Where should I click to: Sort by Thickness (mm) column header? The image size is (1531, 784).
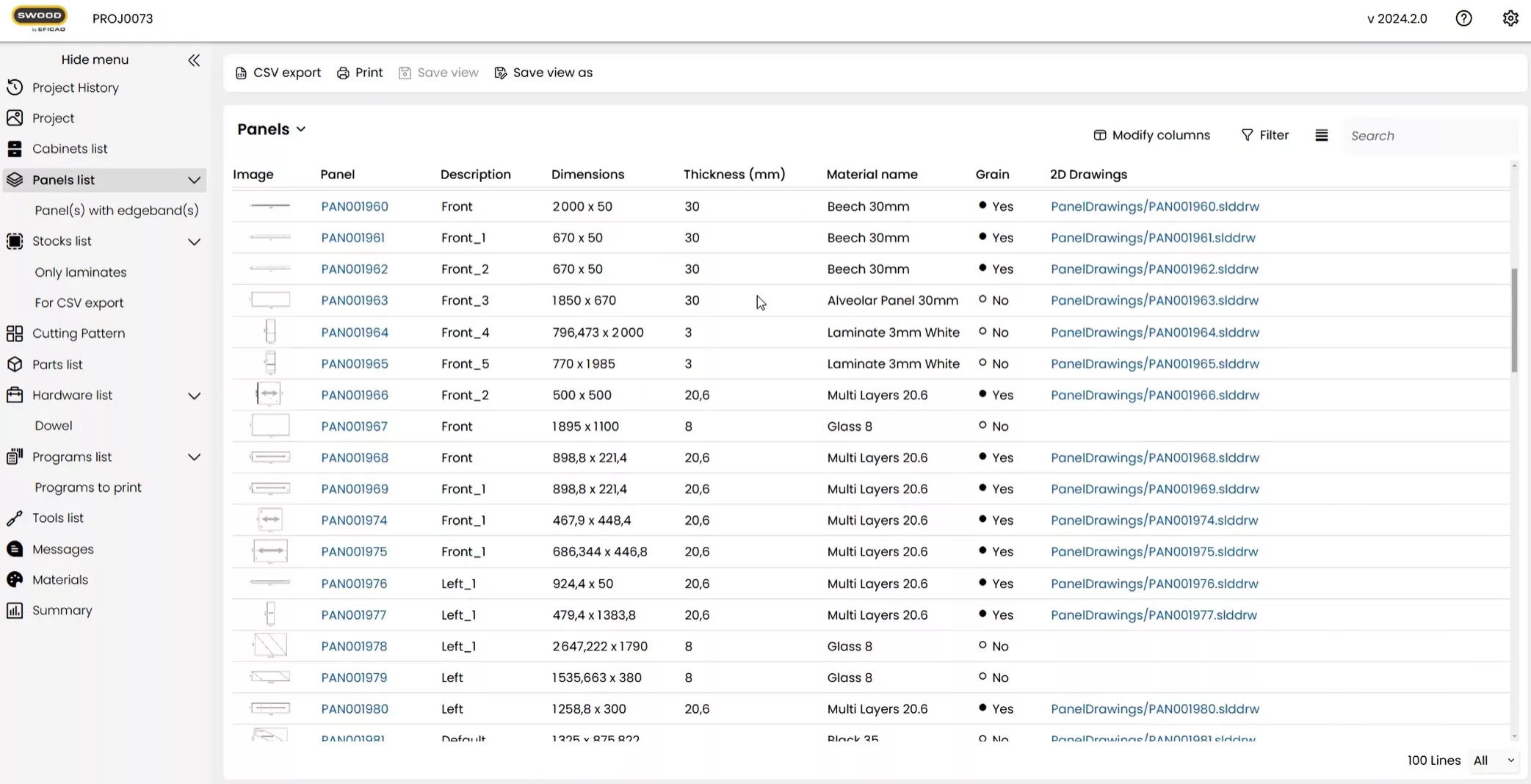point(734,175)
